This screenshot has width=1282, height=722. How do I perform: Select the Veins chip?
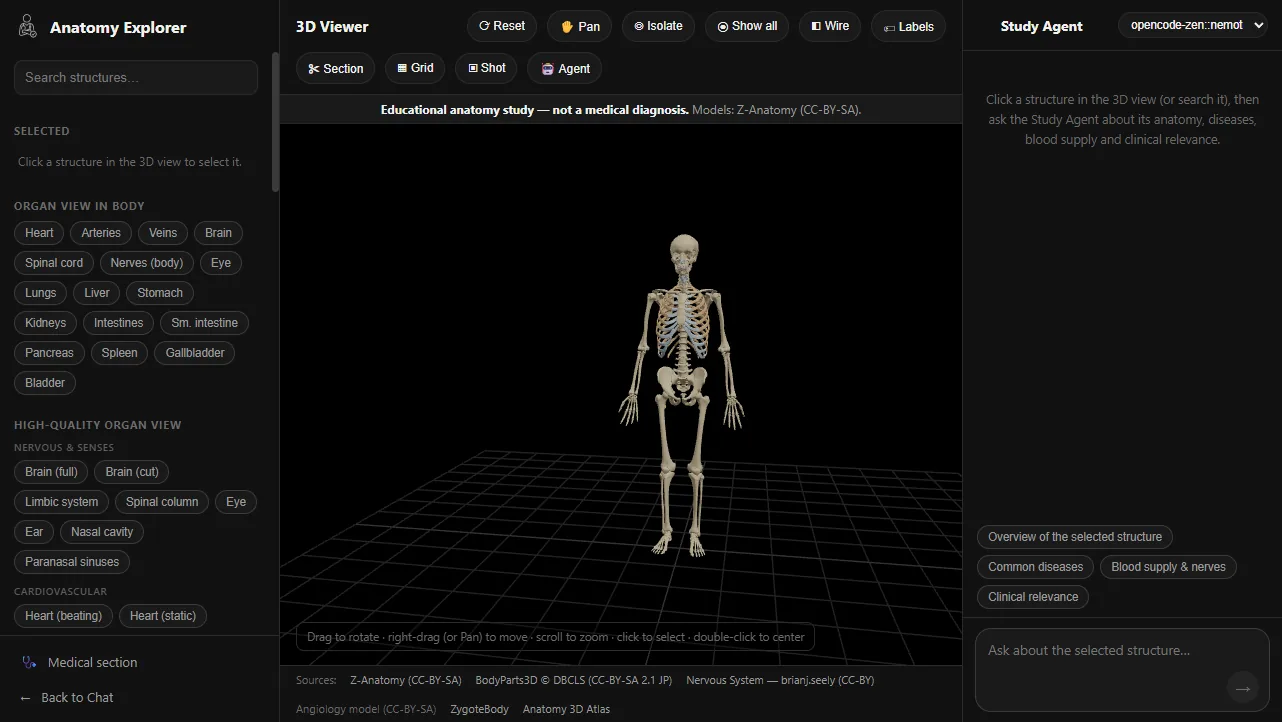coord(163,233)
